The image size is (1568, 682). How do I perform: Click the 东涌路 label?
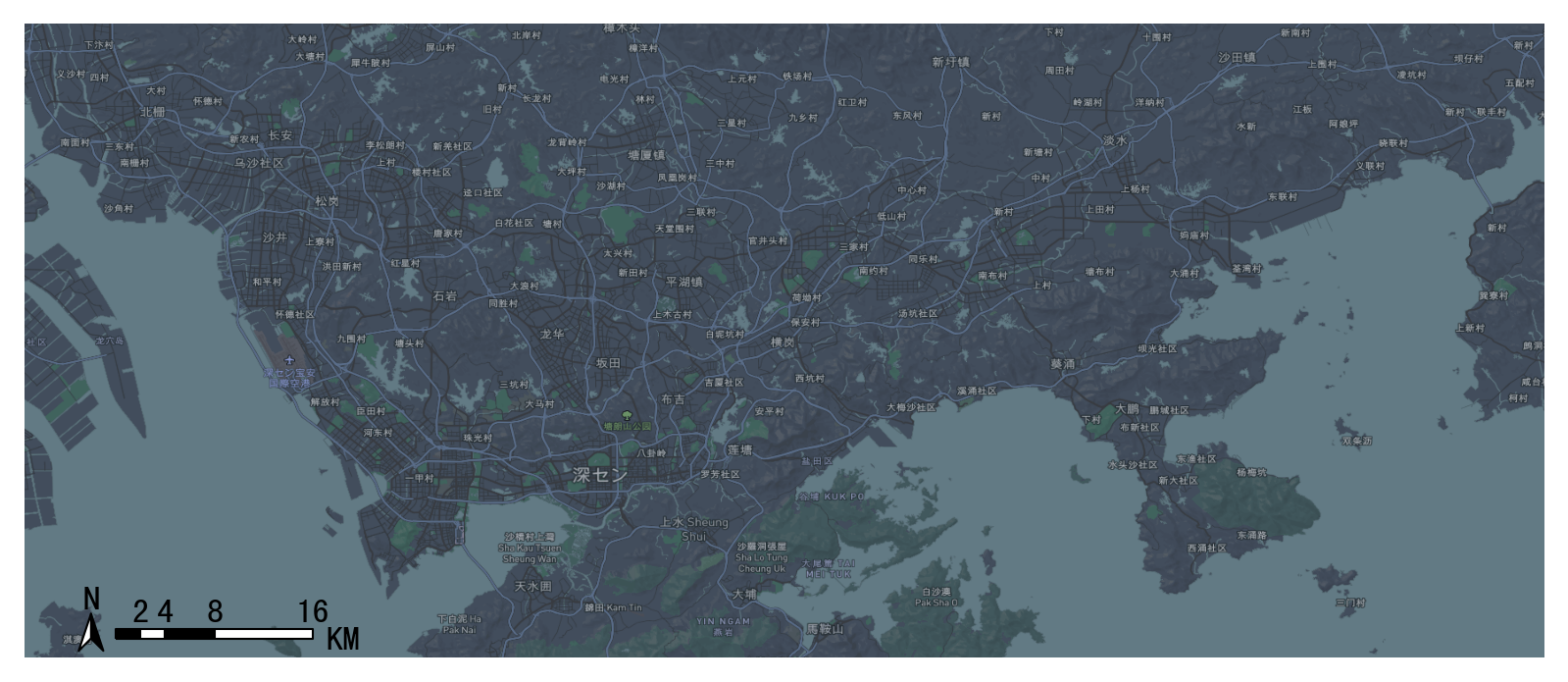pyautogui.click(x=1251, y=535)
